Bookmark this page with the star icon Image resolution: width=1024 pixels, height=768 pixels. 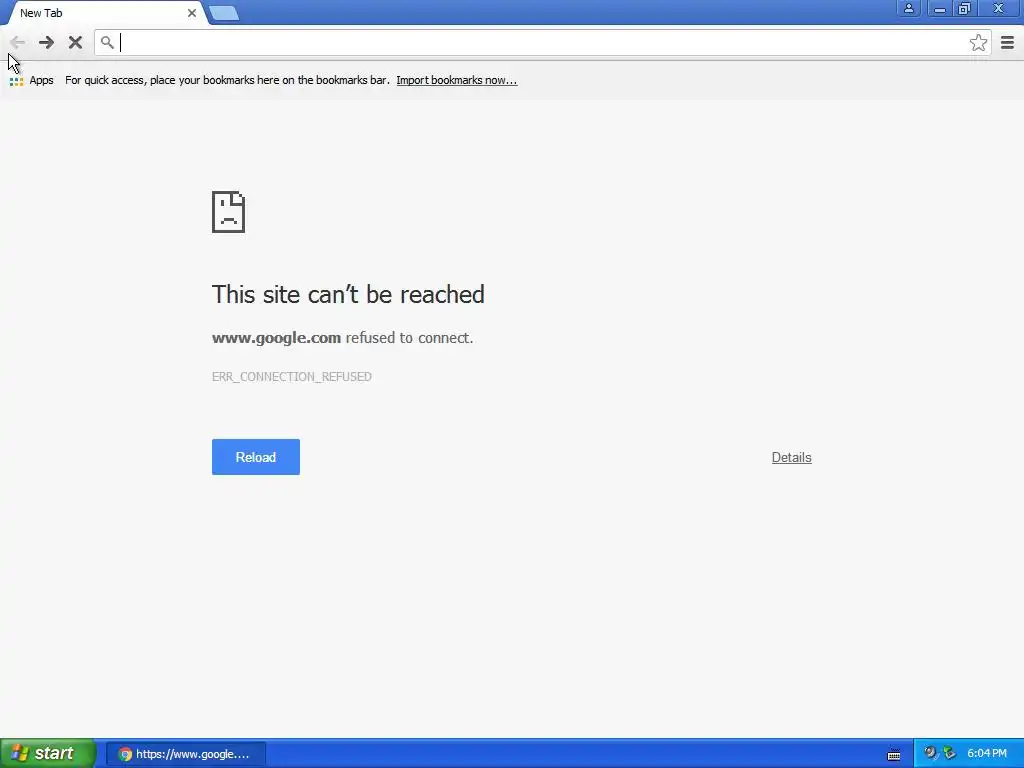pos(978,42)
